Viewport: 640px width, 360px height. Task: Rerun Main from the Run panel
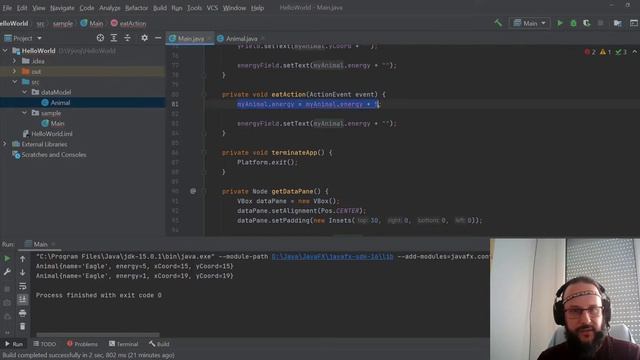pos(7,258)
